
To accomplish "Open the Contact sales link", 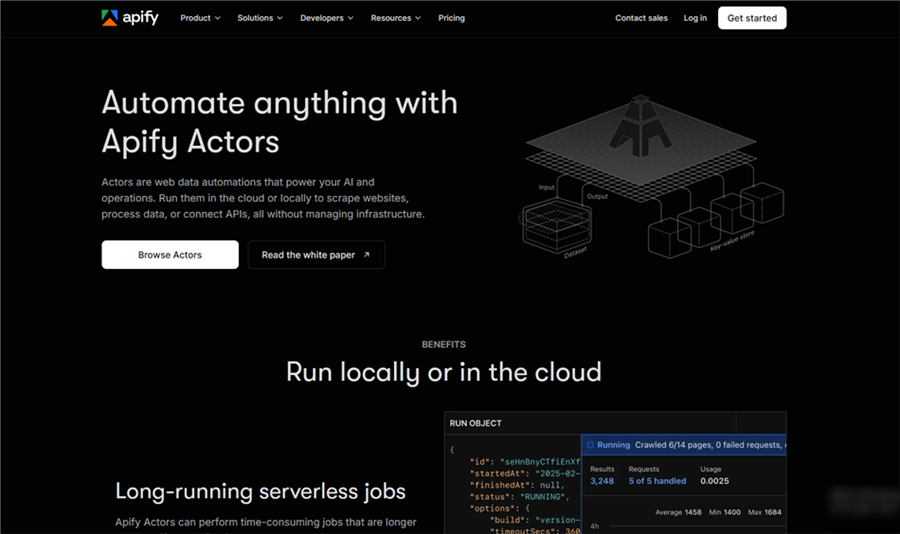I will (641, 18).
